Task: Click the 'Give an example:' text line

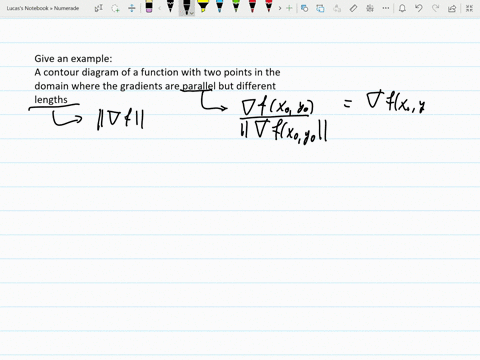Action: tap(73, 59)
